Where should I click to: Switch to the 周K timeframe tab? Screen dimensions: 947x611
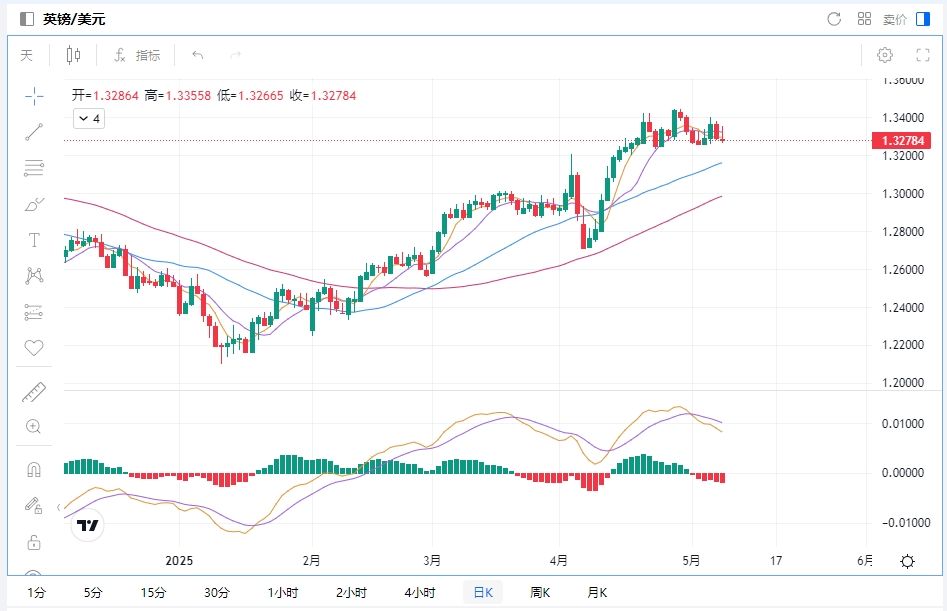540,592
